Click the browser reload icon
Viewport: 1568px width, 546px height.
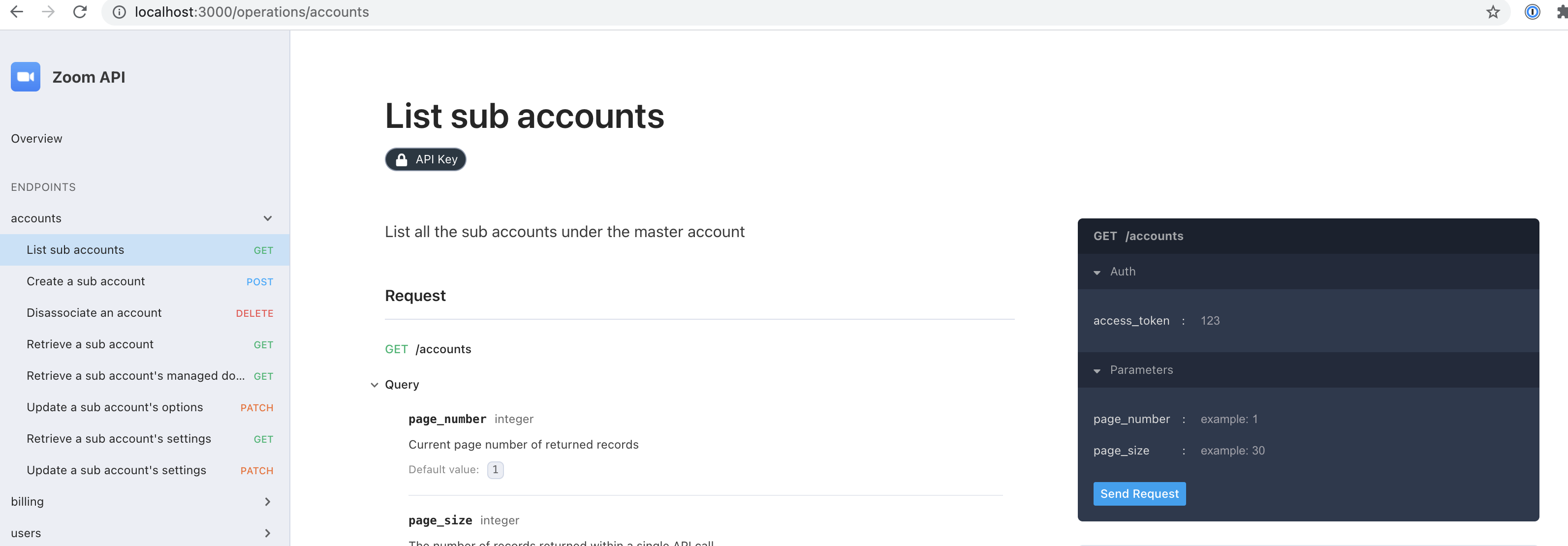pos(80,12)
